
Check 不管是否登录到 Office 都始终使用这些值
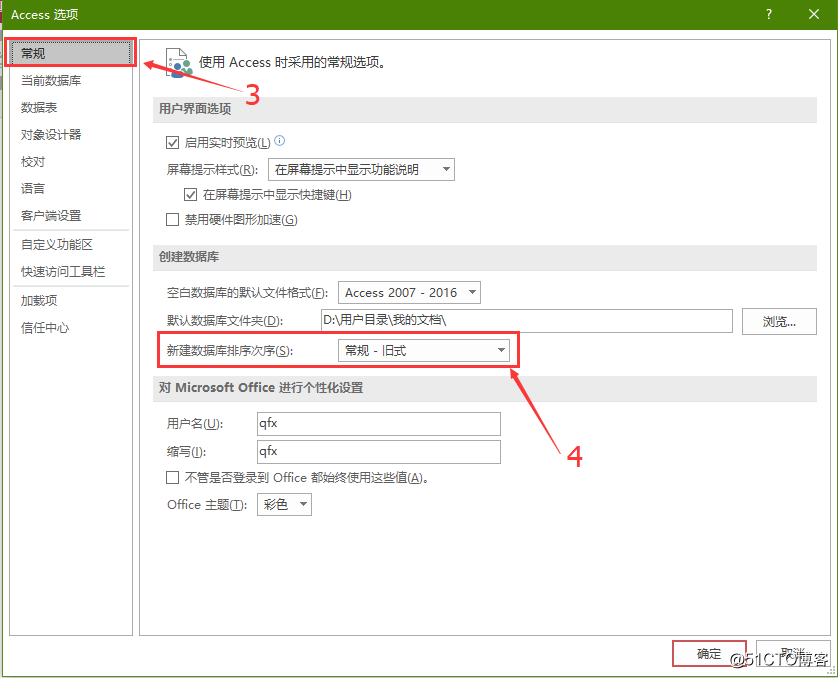click(x=172, y=478)
